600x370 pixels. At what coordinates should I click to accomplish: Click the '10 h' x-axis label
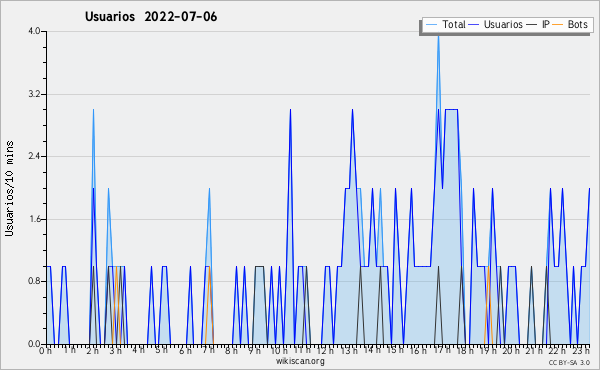pyautogui.click(x=279, y=350)
